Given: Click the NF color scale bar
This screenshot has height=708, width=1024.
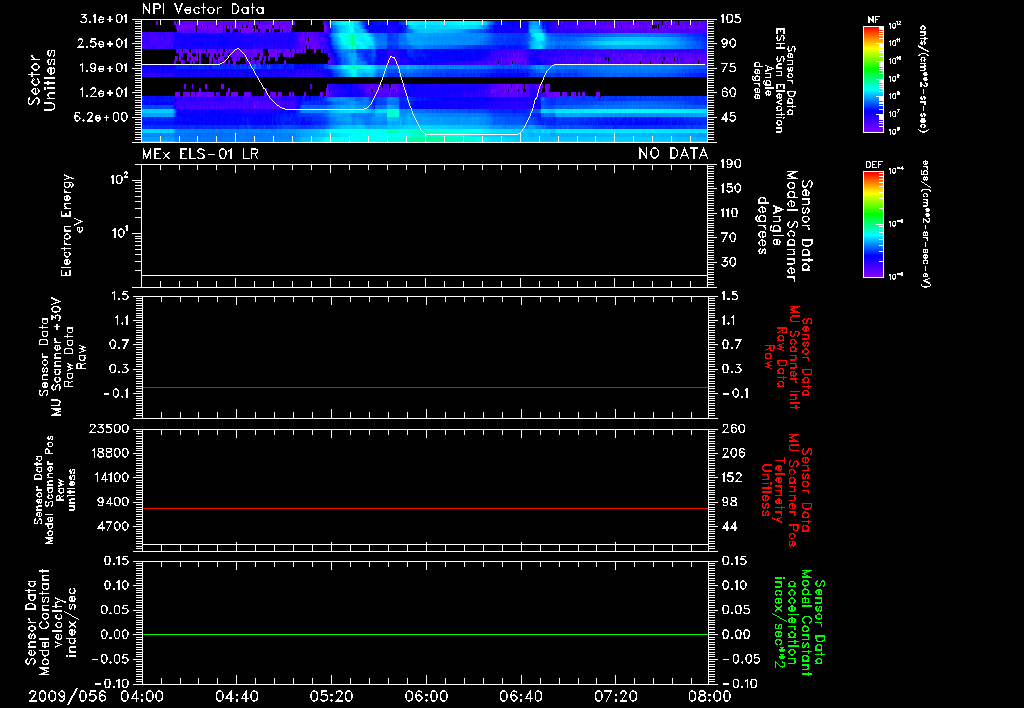Looking at the screenshot, I should pyautogui.click(x=873, y=78).
